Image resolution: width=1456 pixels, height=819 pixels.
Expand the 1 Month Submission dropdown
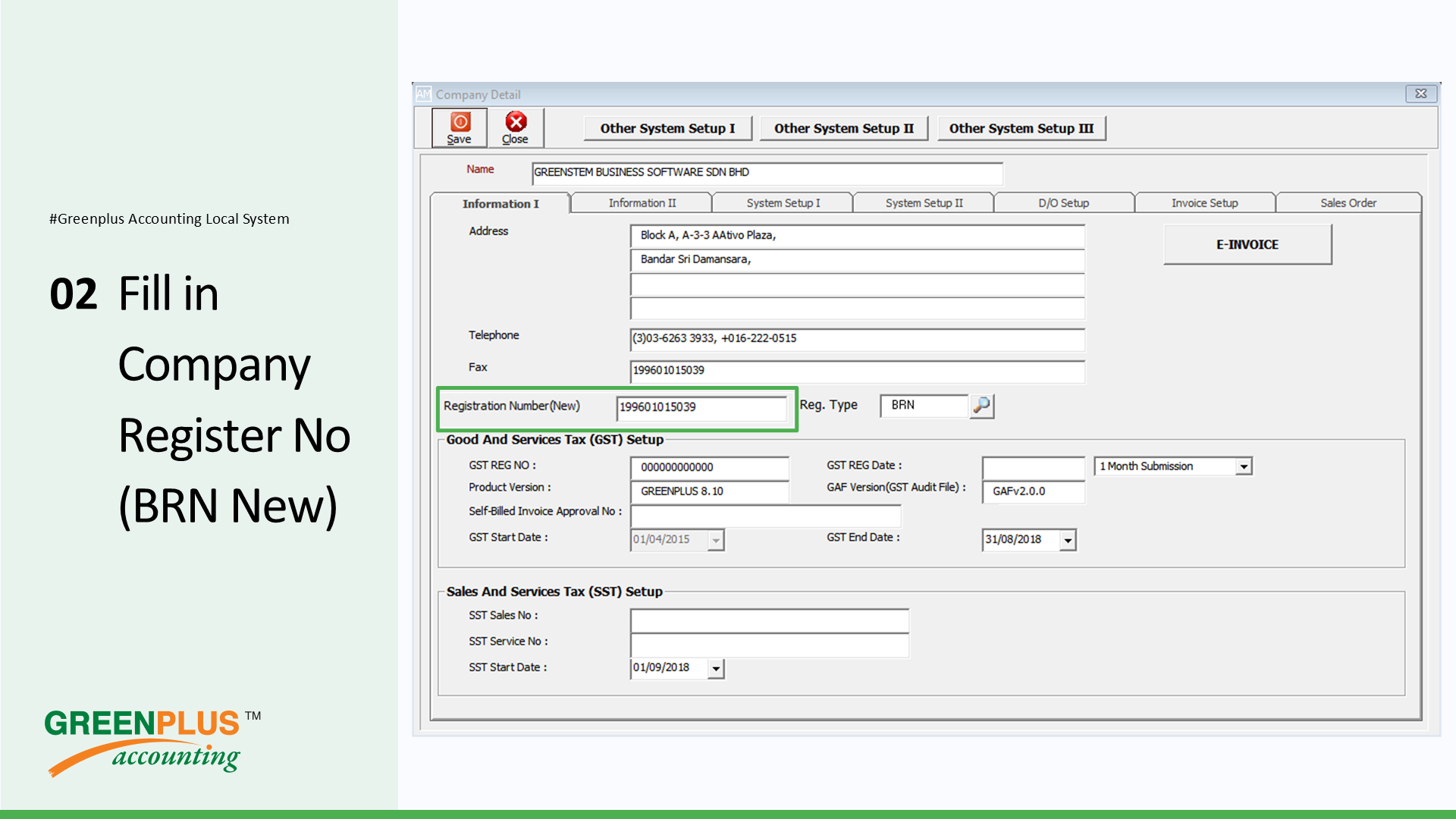[1244, 466]
